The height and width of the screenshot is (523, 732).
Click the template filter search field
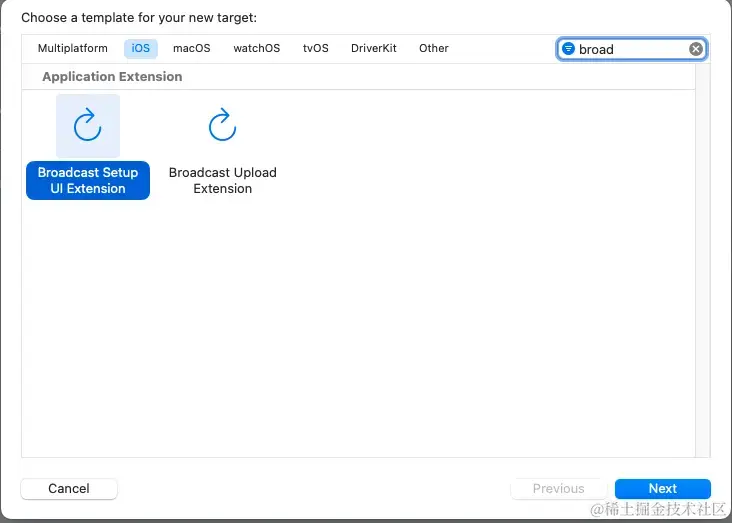click(x=632, y=49)
